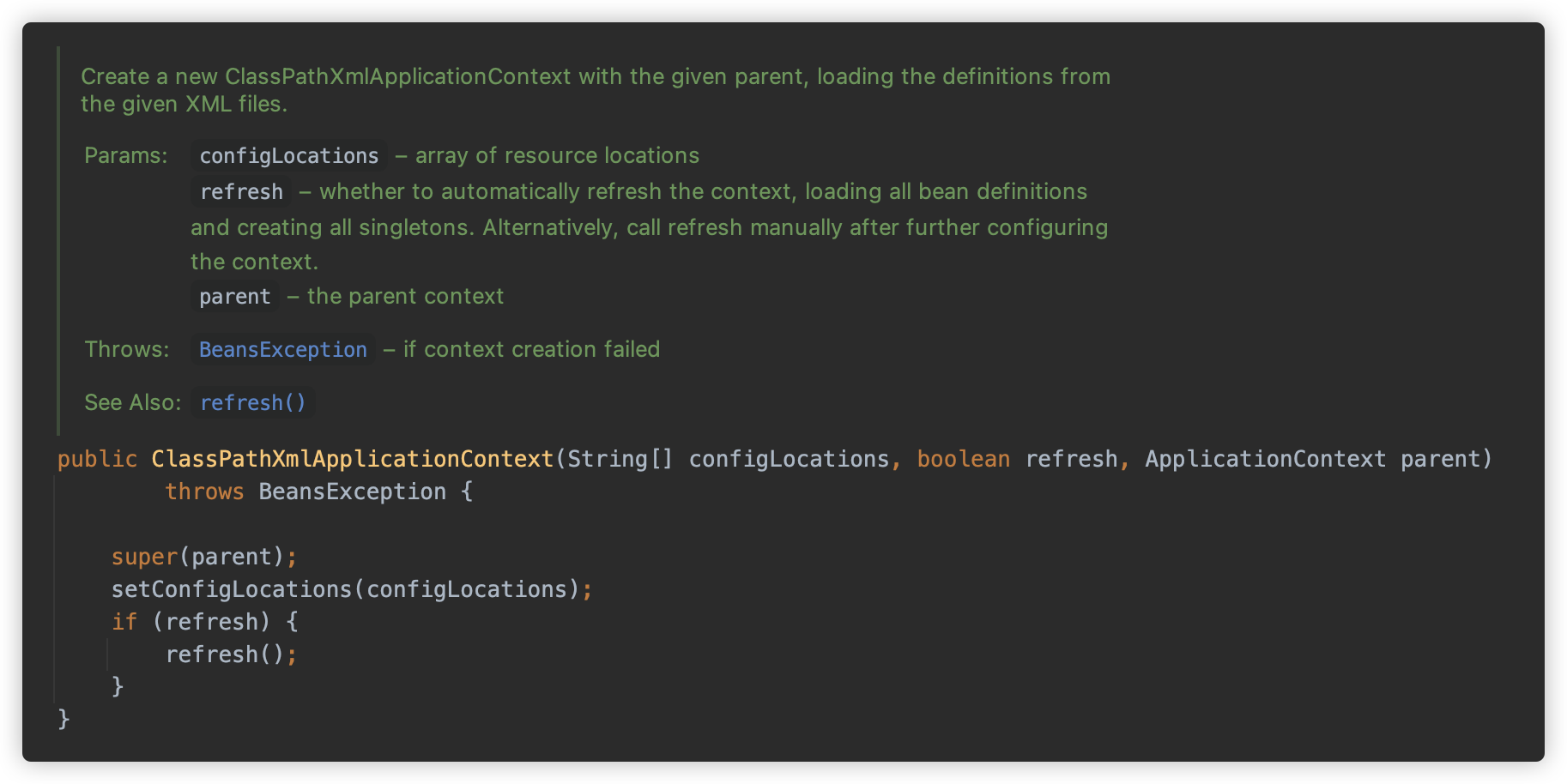Viewport: 1567px width, 784px height.
Task: Click the if keyword in the condition
Action: coord(124,622)
